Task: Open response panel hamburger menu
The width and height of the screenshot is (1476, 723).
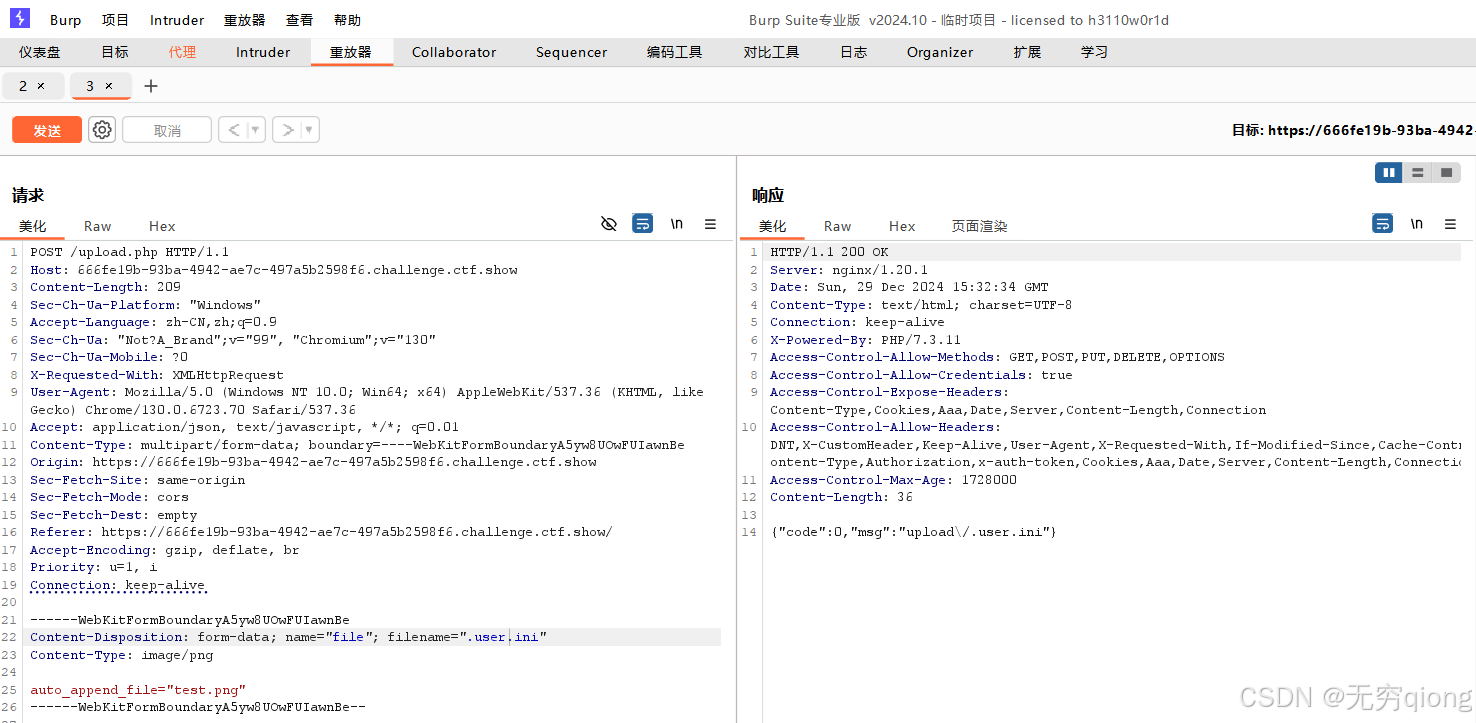Action: click(1450, 224)
